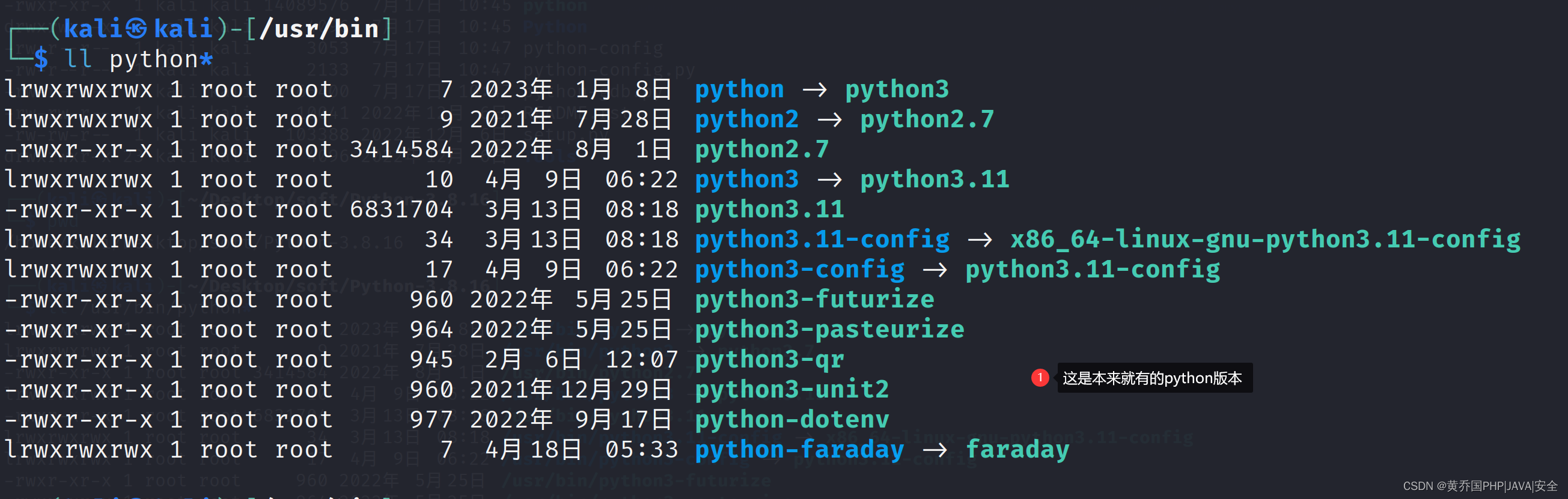Viewport: 1568px width, 499px height.
Task: Select the 'python' symlink name
Action: tap(740, 90)
